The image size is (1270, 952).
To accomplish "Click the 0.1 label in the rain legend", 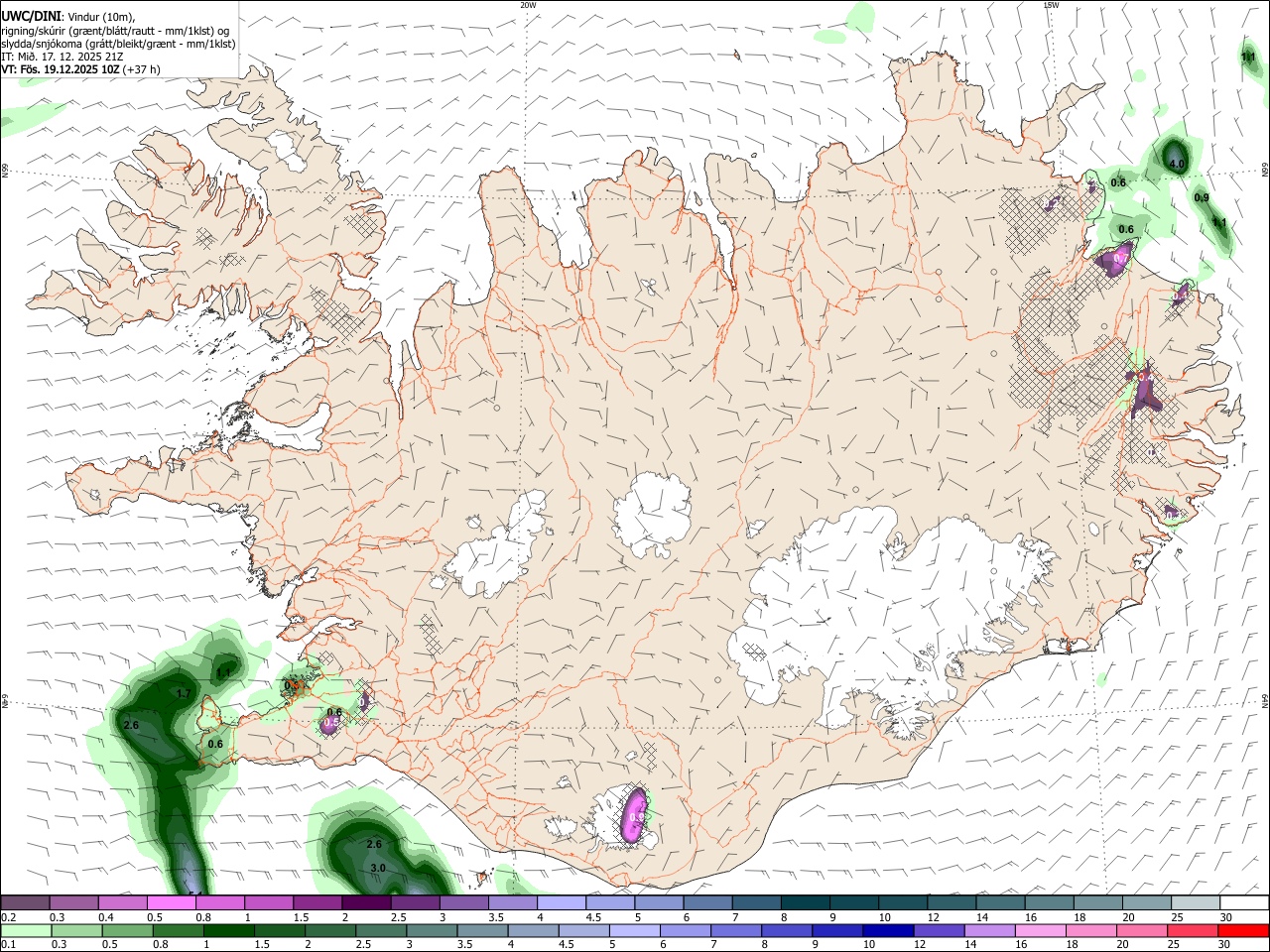I will pyautogui.click(x=9, y=945).
